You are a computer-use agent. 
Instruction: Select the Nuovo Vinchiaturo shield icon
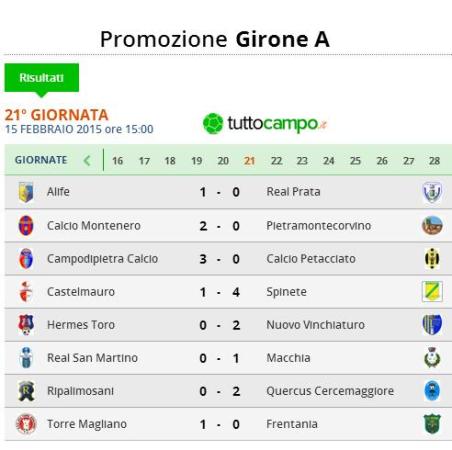pos(432,325)
